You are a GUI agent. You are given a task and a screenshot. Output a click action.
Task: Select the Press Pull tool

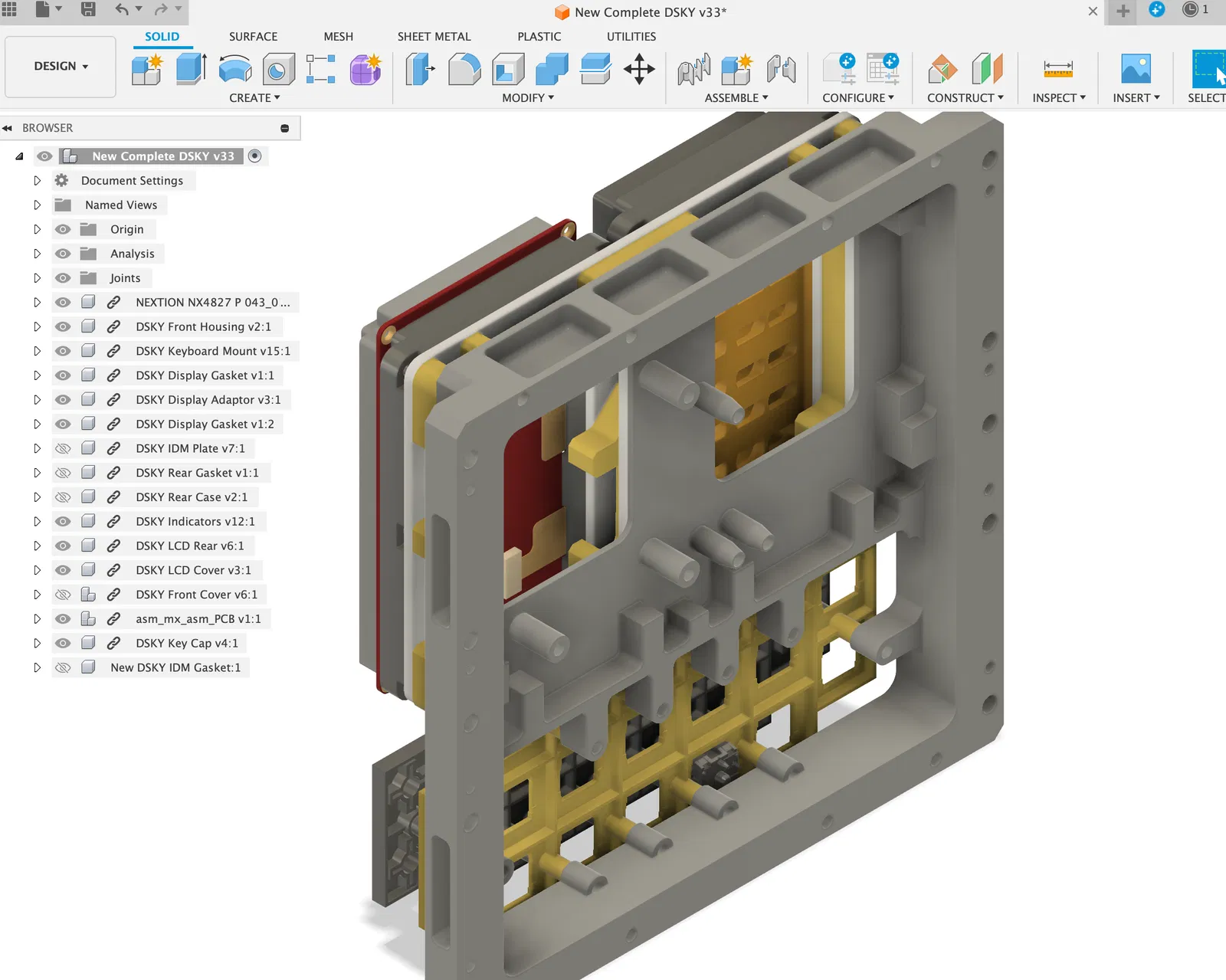(x=420, y=69)
